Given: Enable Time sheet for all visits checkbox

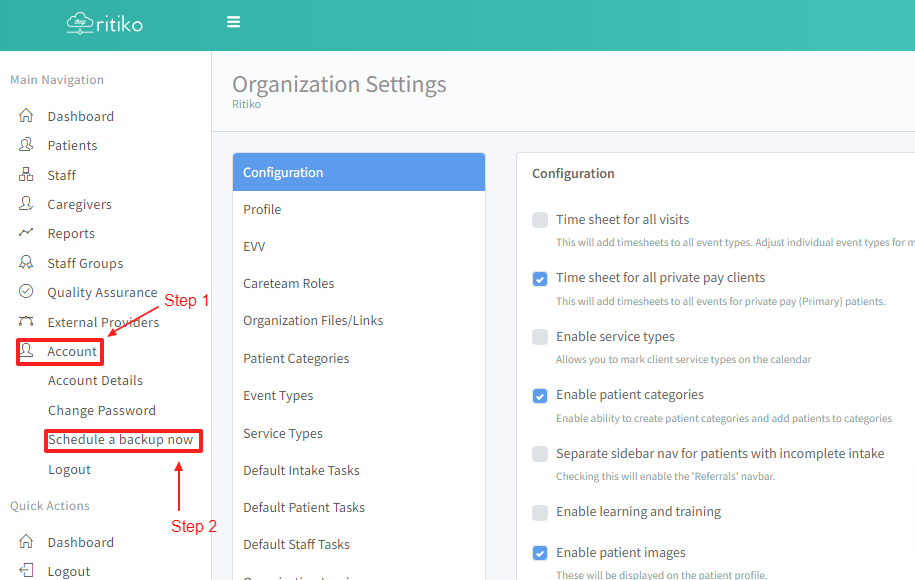Looking at the screenshot, I should point(540,220).
